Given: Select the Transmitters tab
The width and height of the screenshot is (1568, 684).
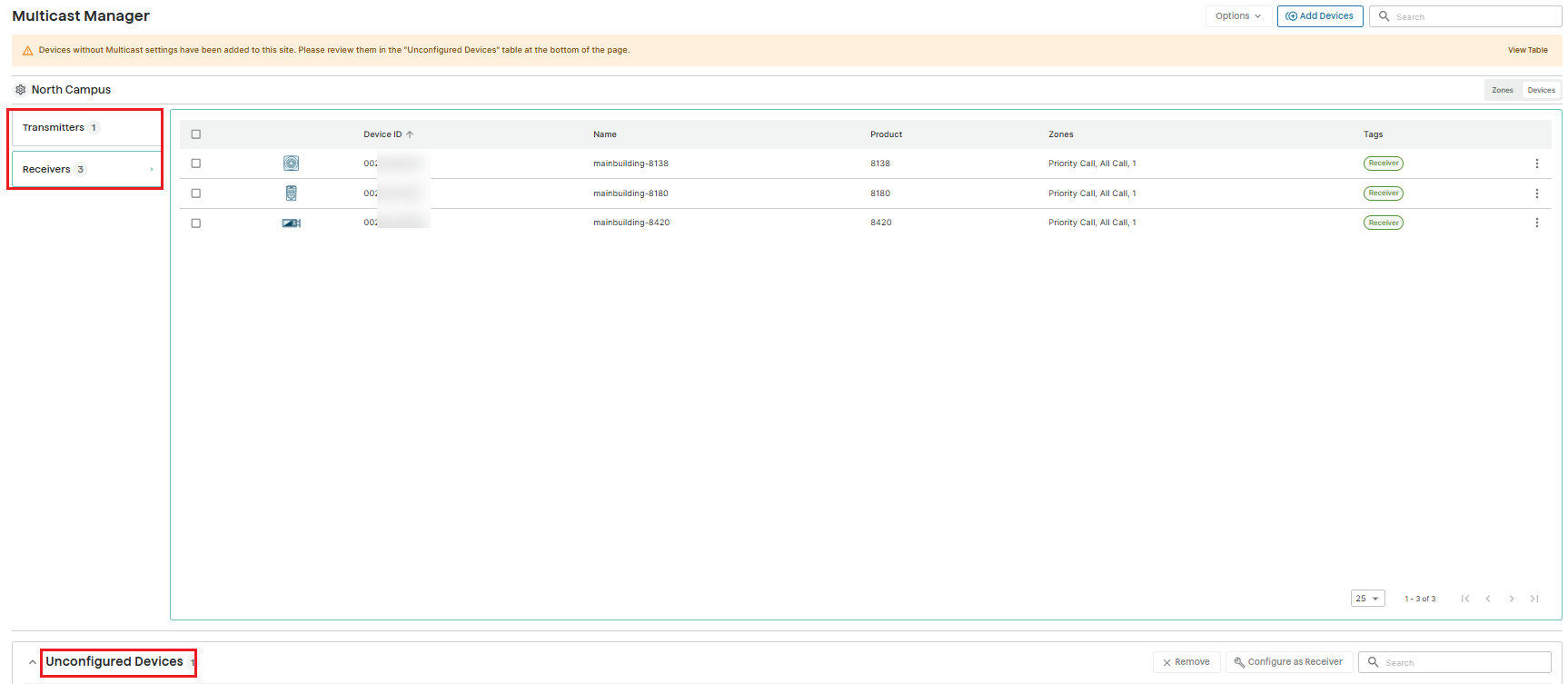Looking at the screenshot, I should [x=86, y=128].
